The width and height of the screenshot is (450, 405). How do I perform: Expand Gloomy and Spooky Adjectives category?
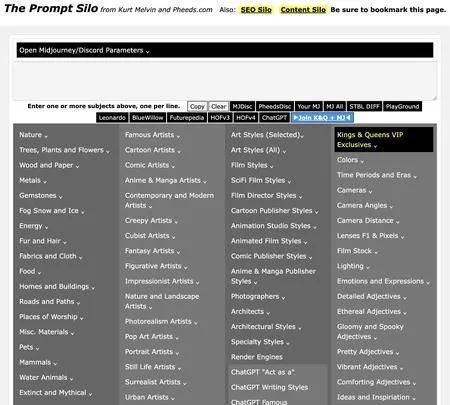tap(370, 332)
